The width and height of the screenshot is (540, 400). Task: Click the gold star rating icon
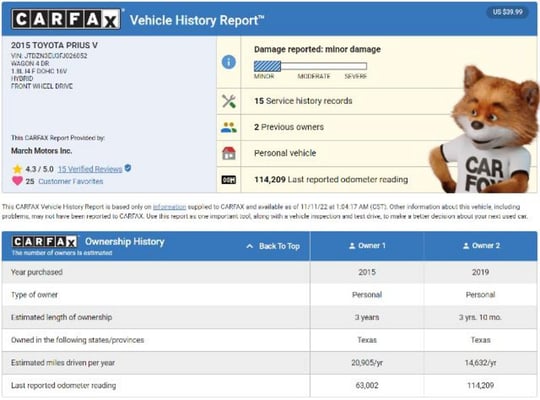click(17, 169)
